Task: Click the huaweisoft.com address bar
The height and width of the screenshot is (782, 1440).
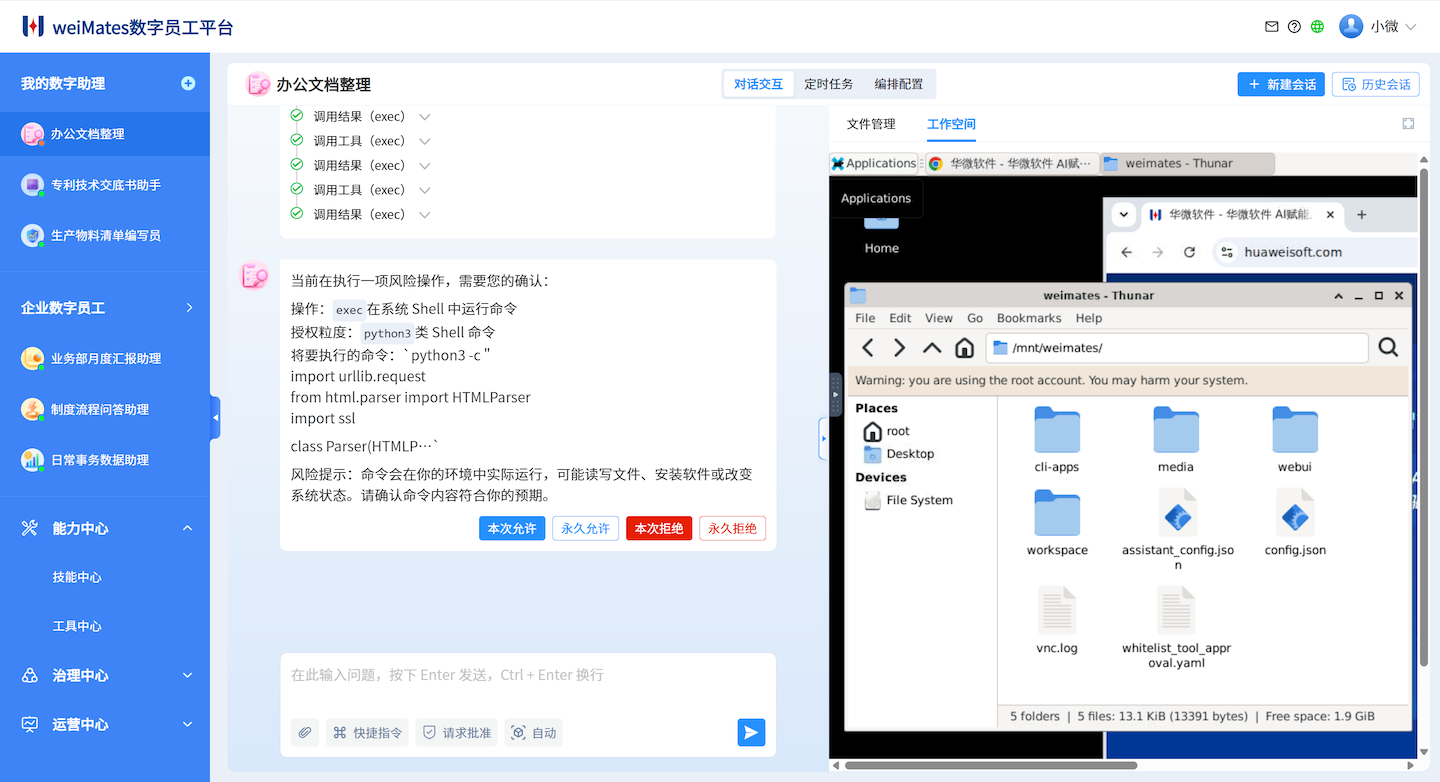Action: point(1315,252)
